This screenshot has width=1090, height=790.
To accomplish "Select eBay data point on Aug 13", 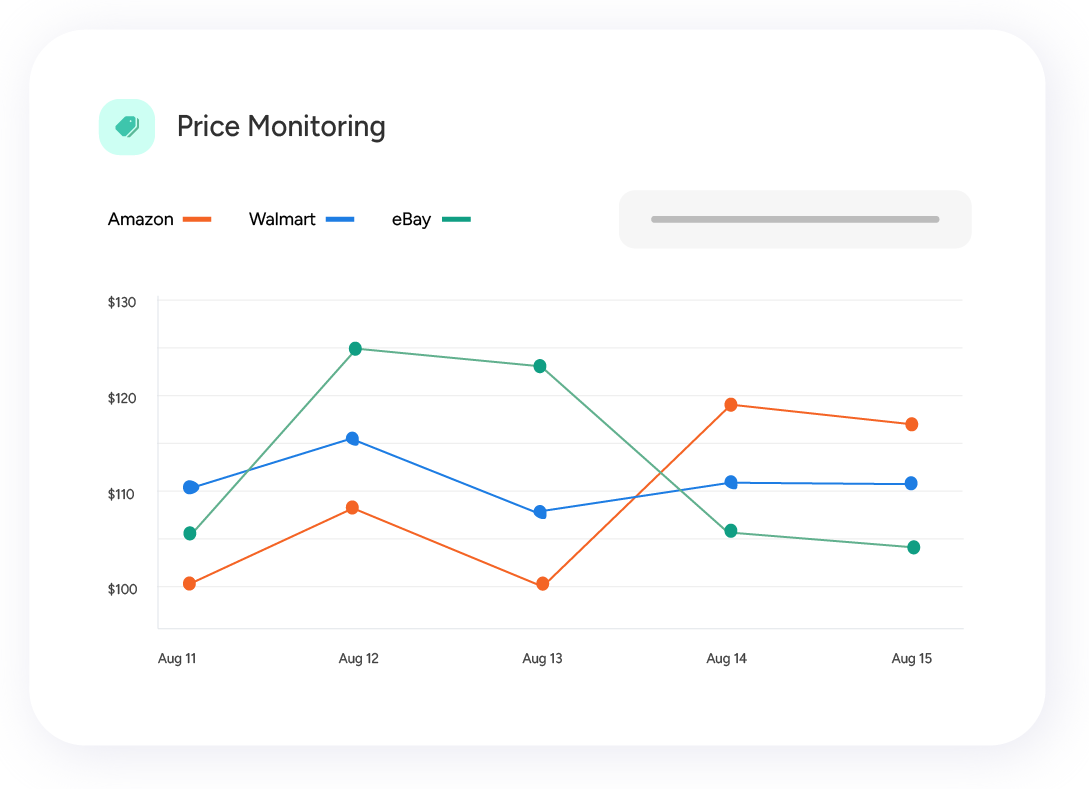I will coord(540,366).
